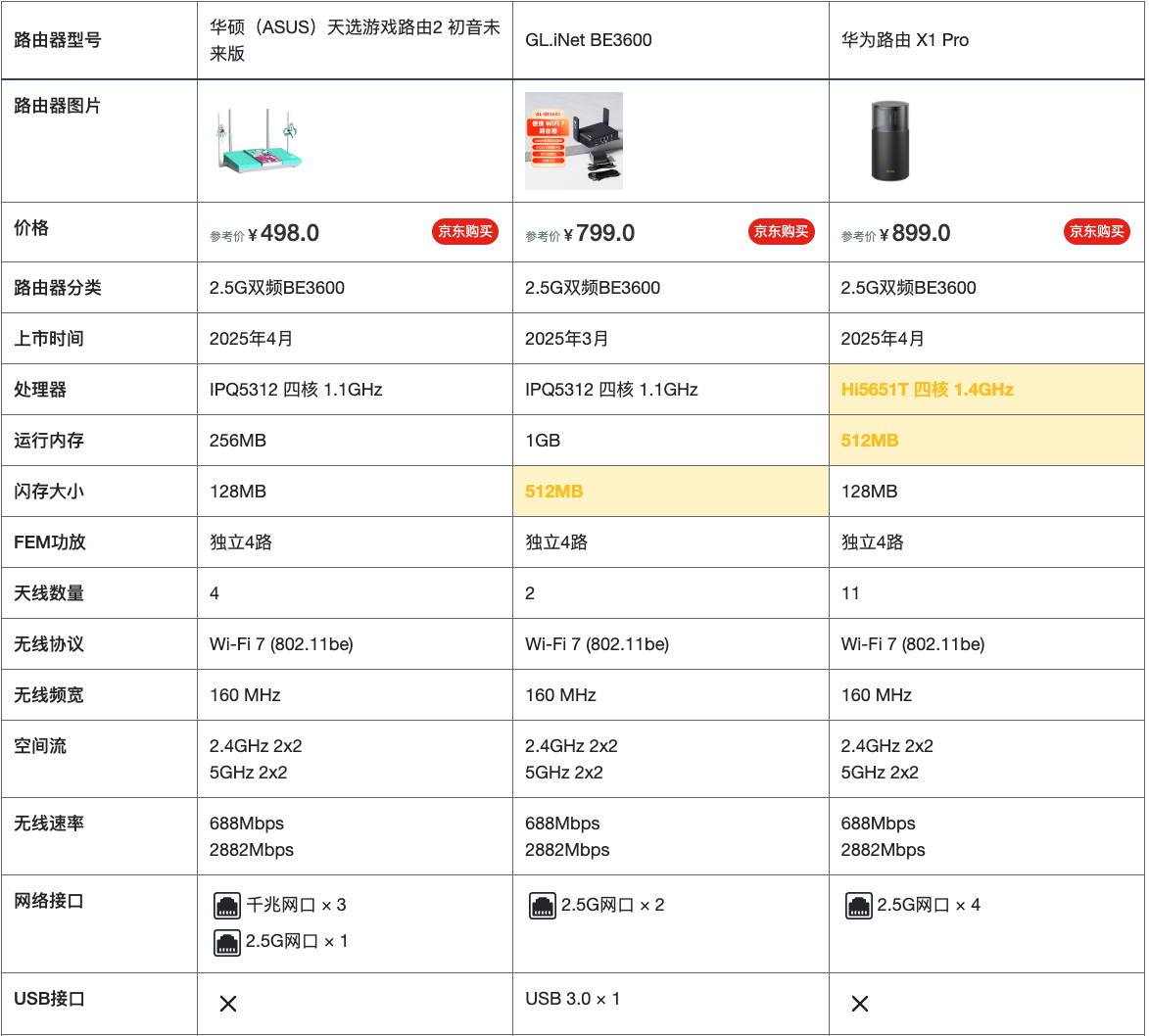Click the 京东购买 button for the ASUS router
Screen dimensions: 1149x1036
coord(465,231)
